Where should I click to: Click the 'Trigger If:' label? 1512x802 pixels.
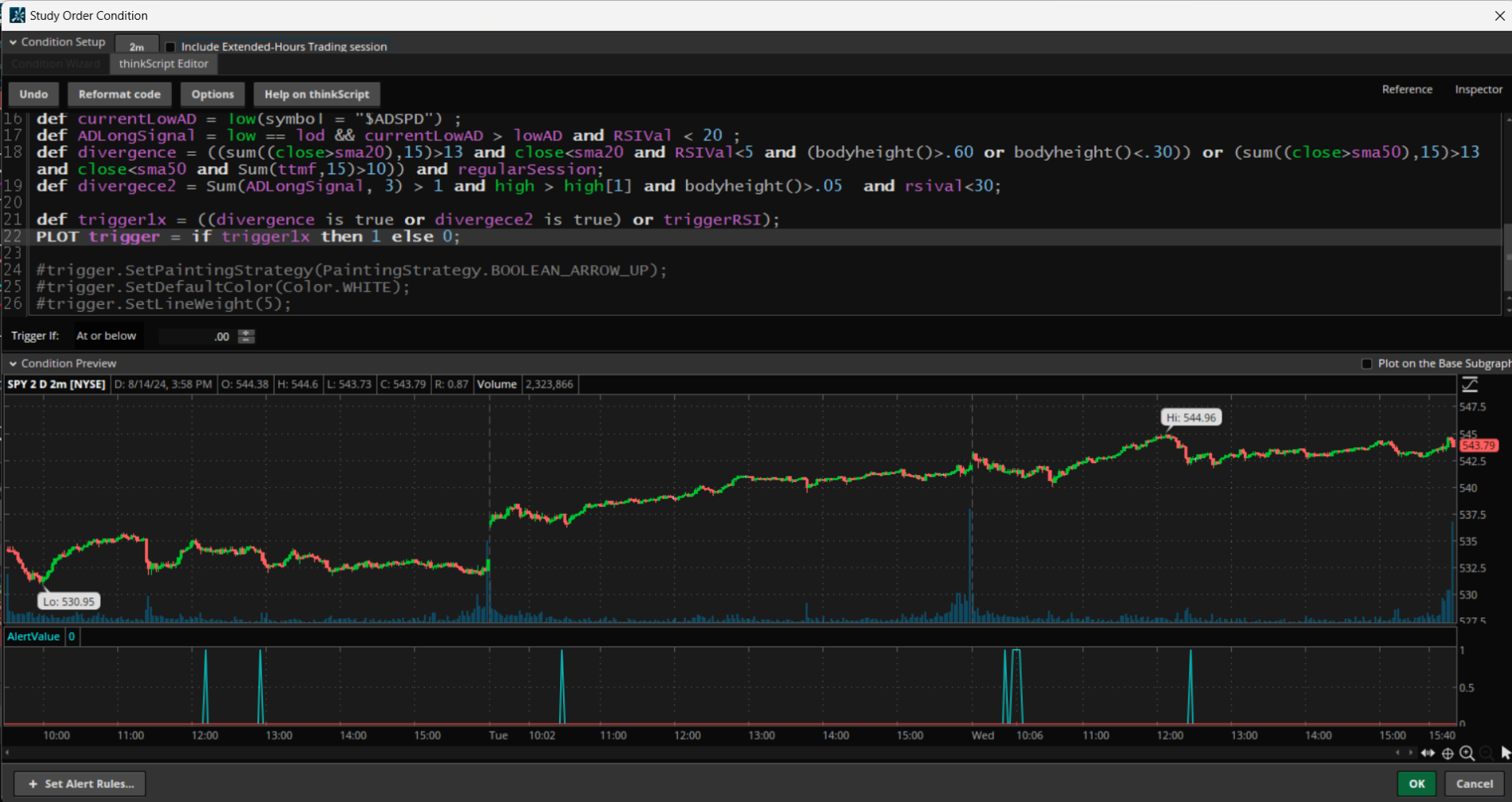point(35,336)
